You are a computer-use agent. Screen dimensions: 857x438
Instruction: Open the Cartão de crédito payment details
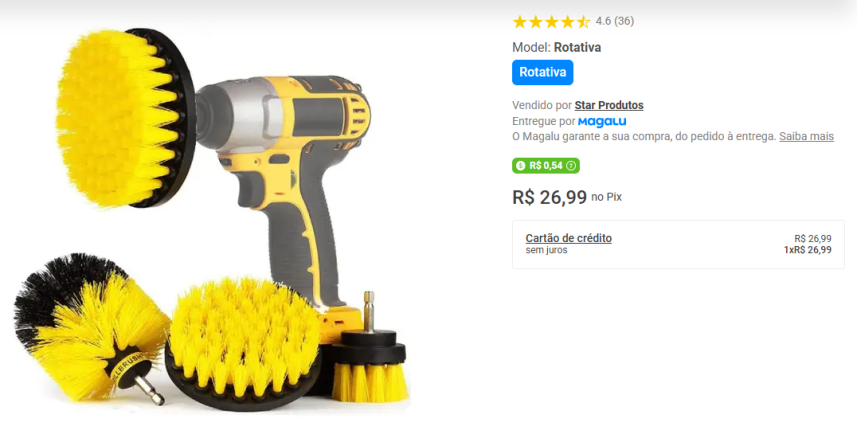(568, 238)
